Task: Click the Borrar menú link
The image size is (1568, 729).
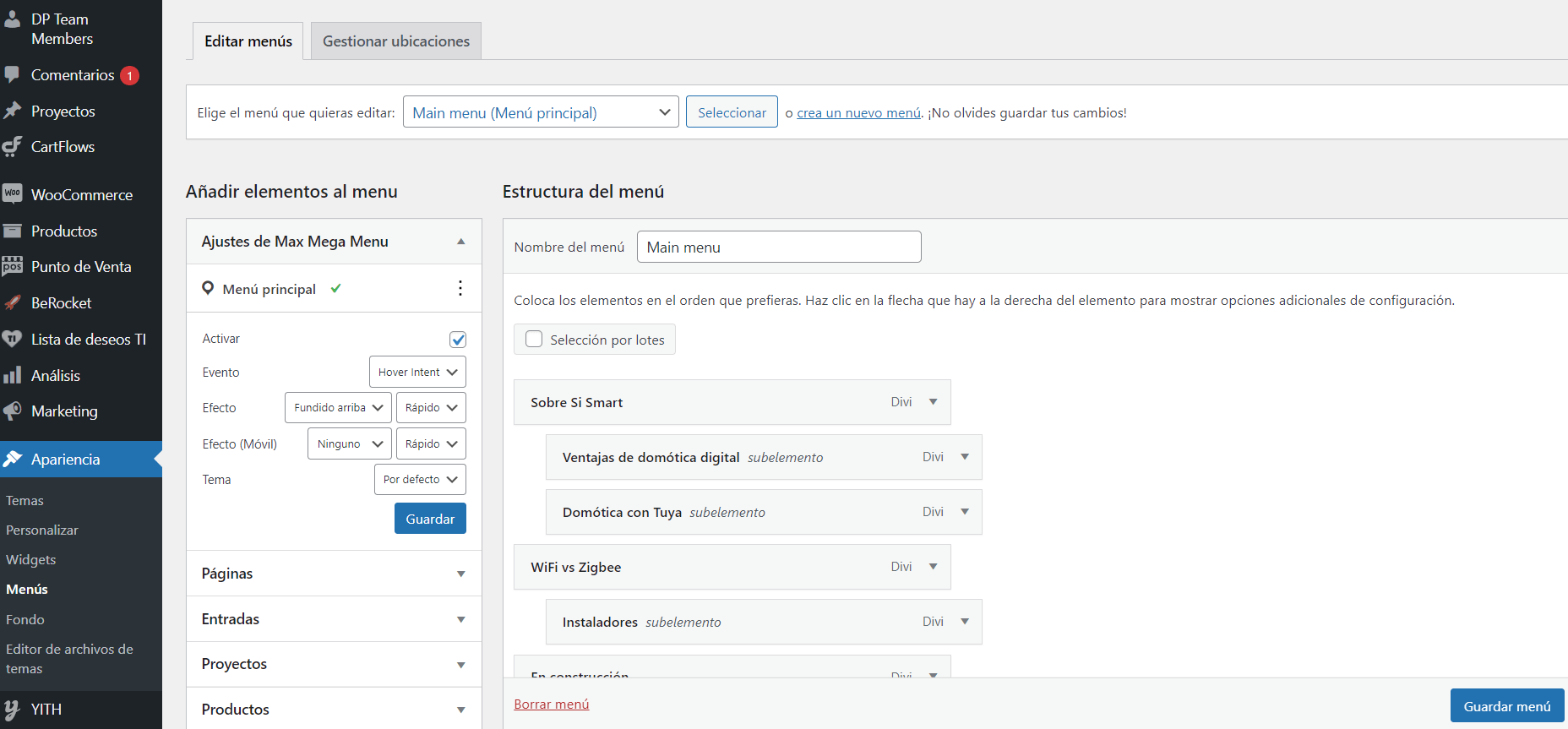Action: pos(552,705)
